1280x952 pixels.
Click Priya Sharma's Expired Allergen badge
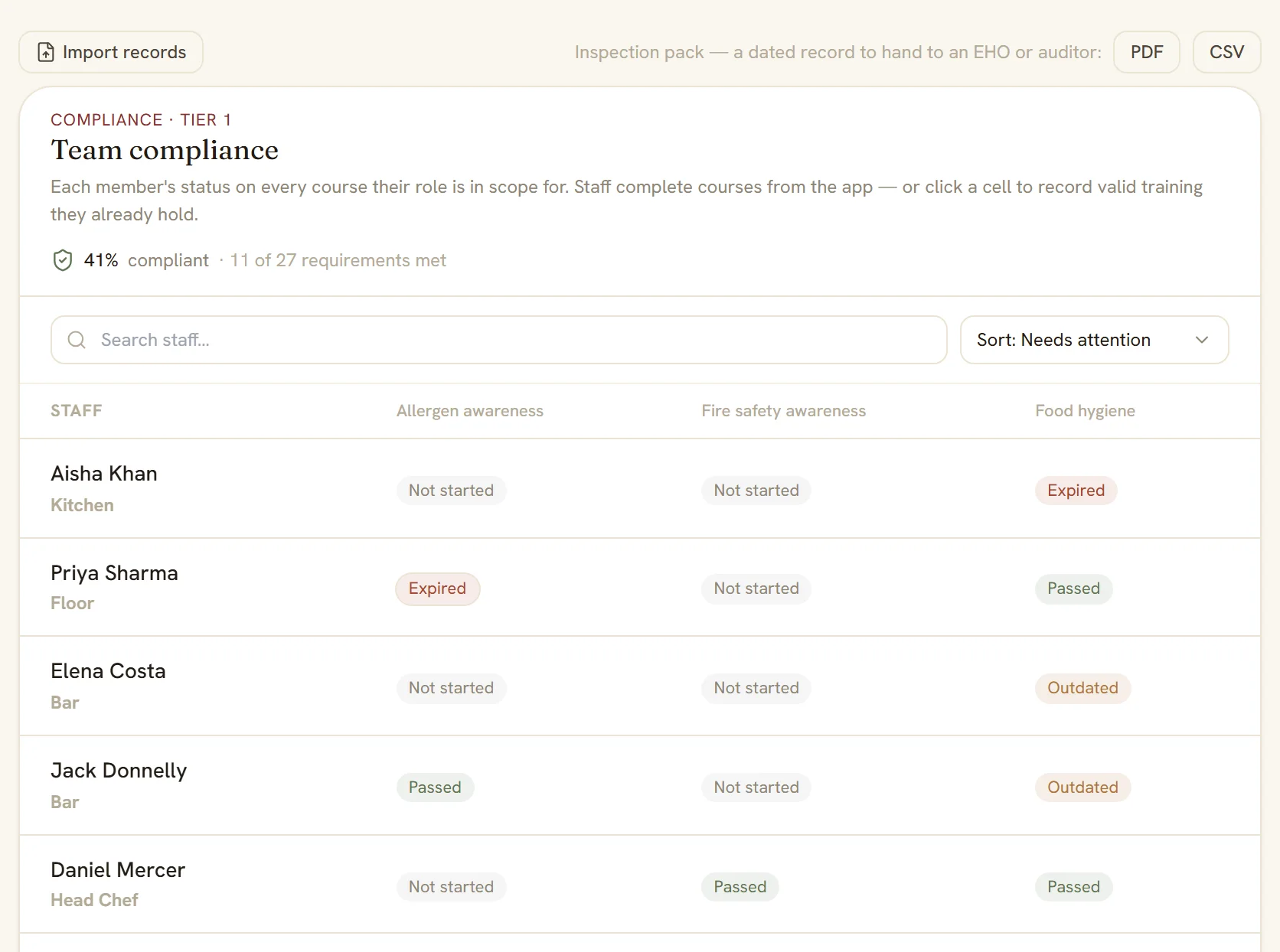click(x=437, y=588)
